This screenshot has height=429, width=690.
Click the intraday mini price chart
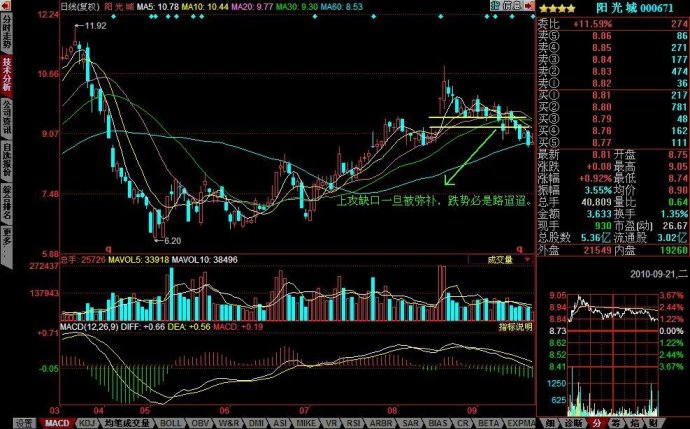pos(614,331)
